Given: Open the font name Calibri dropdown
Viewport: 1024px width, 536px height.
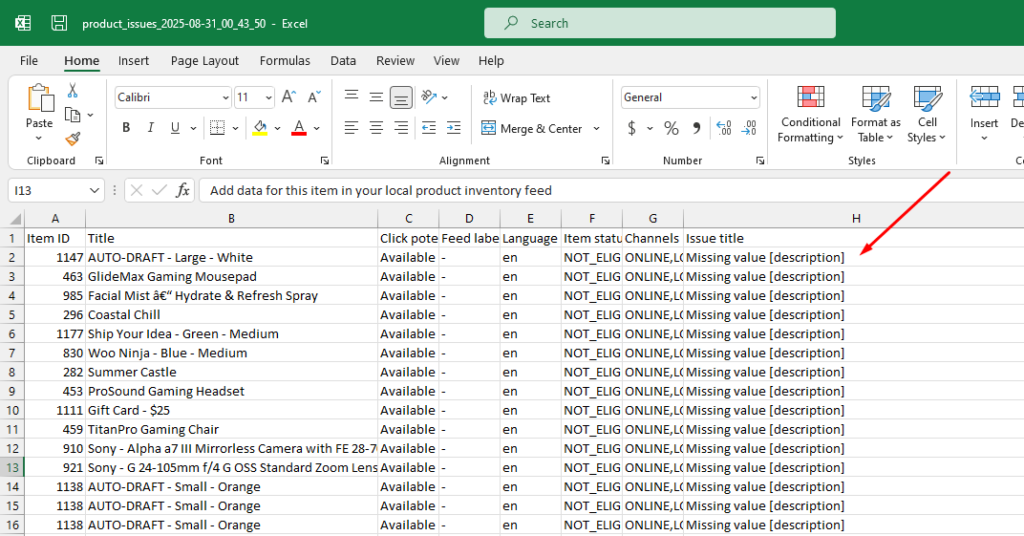Looking at the screenshot, I should (225, 98).
